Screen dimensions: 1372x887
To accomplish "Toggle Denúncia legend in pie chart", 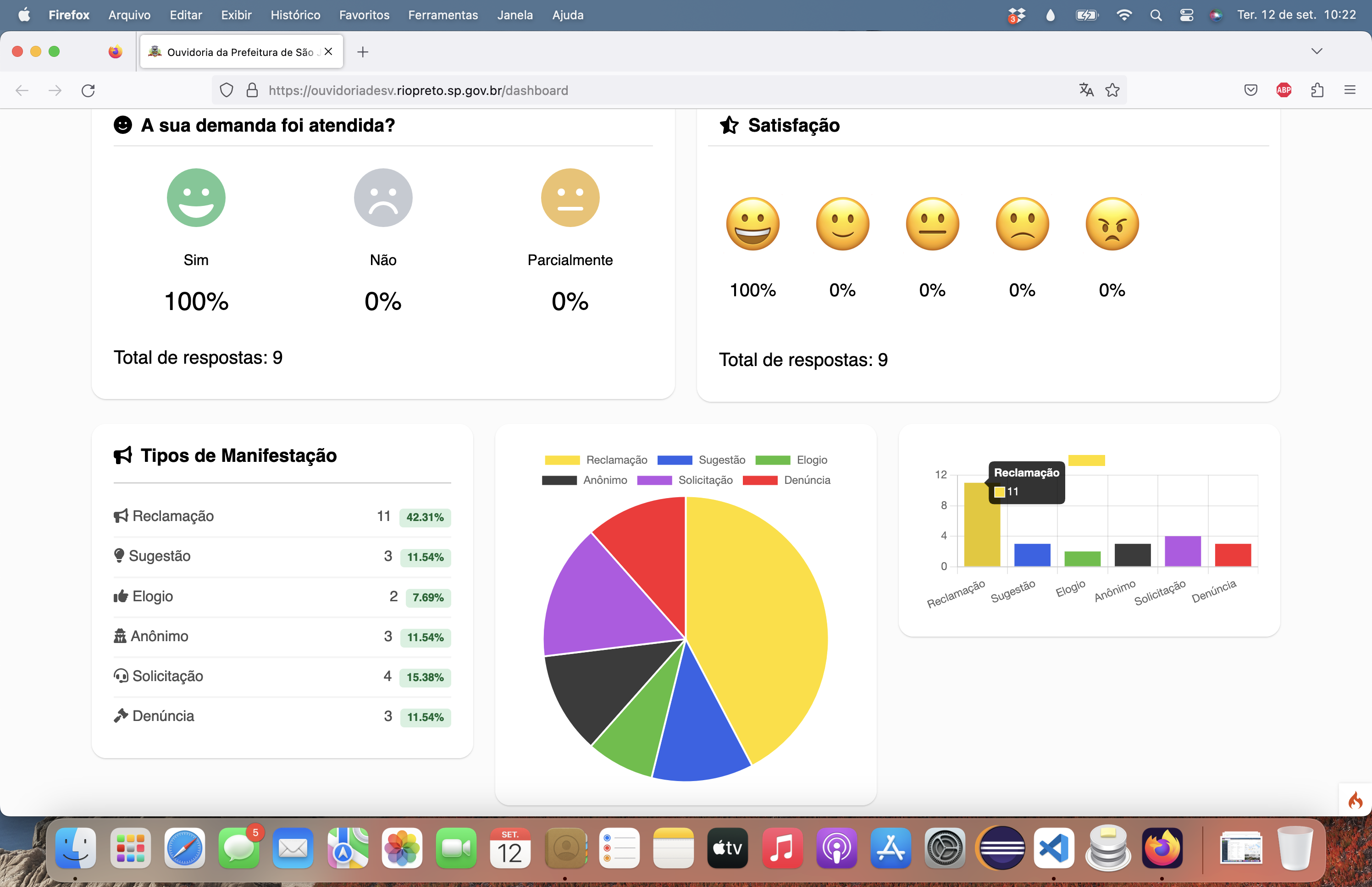I will 786,480.
